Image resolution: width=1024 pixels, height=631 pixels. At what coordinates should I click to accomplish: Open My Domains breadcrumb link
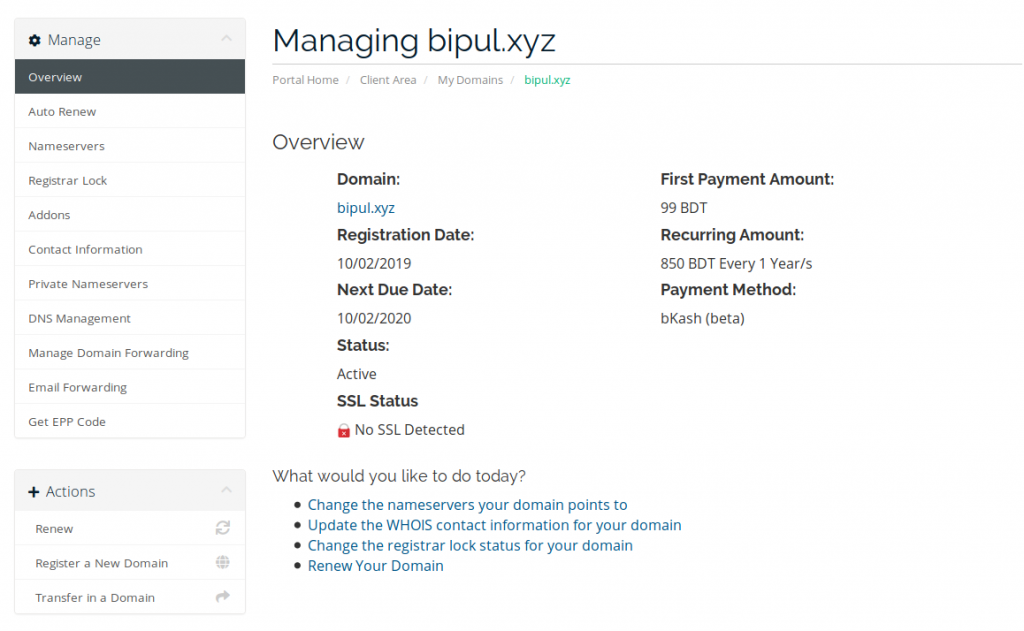click(470, 80)
